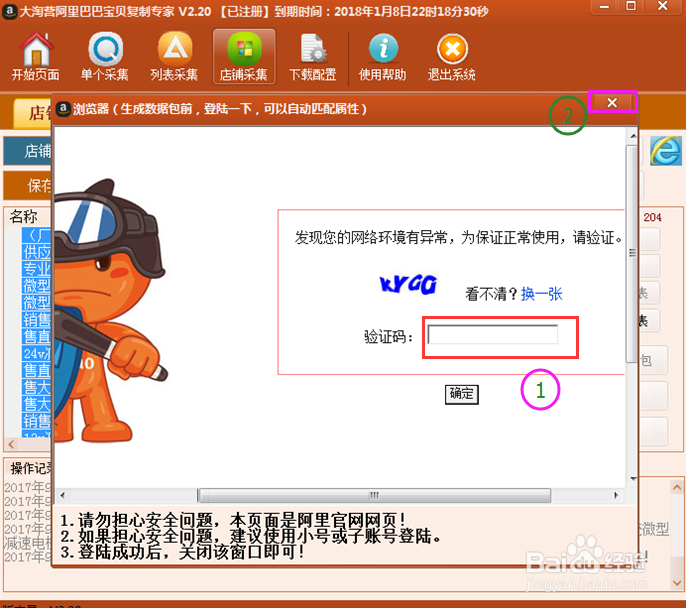Click the list panel left scroll arrow
Image resolution: width=686 pixels, height=608 pixels.
click(11, 445)
